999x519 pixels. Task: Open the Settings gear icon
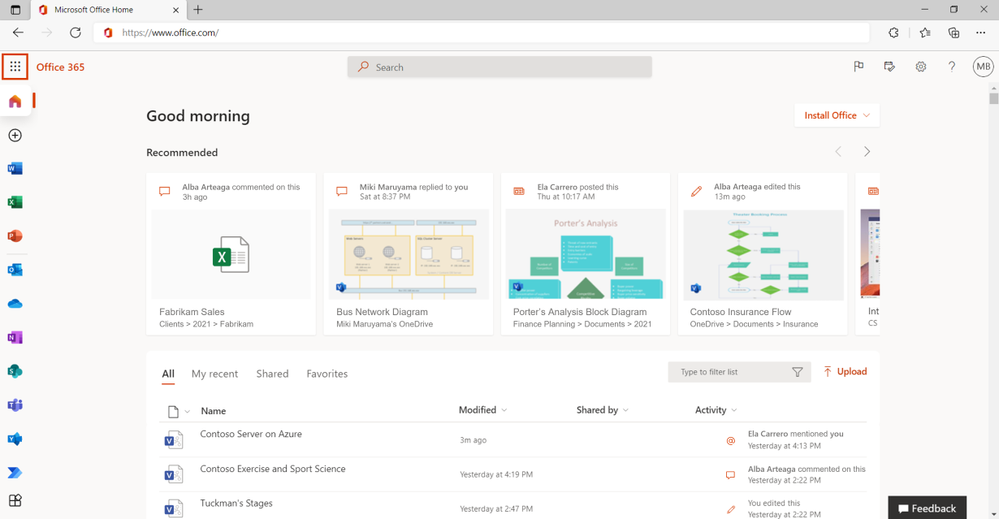pyautogui.click(x=921, y=66)
